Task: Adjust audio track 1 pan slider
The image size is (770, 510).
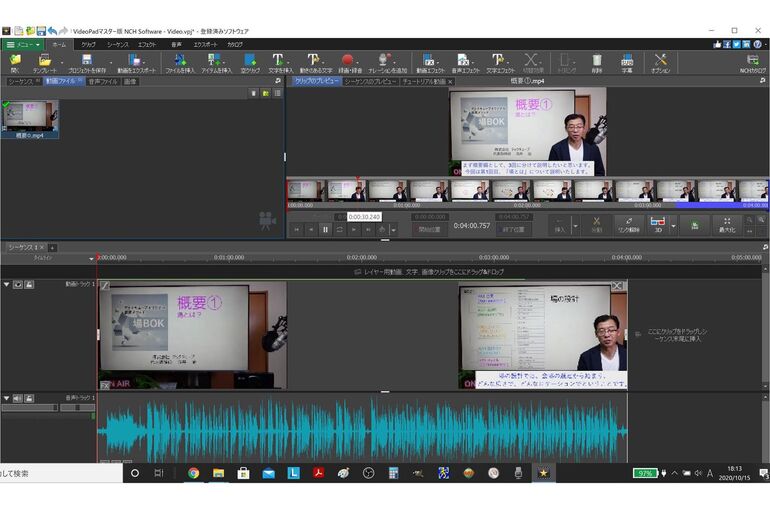Action: point(78,408)
